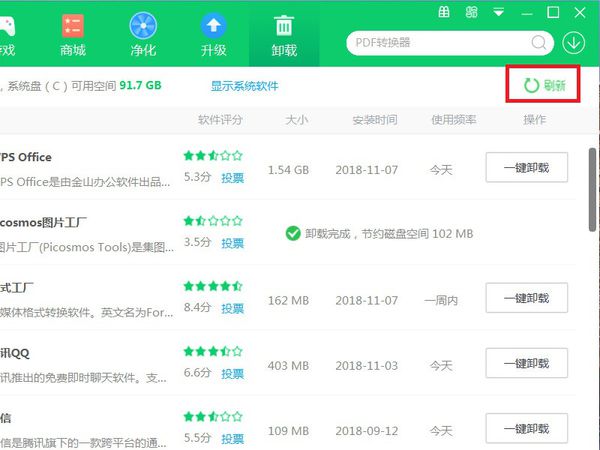Click the Picosmos star rating
The image size is (600, 450).
[x=213, y=221]
